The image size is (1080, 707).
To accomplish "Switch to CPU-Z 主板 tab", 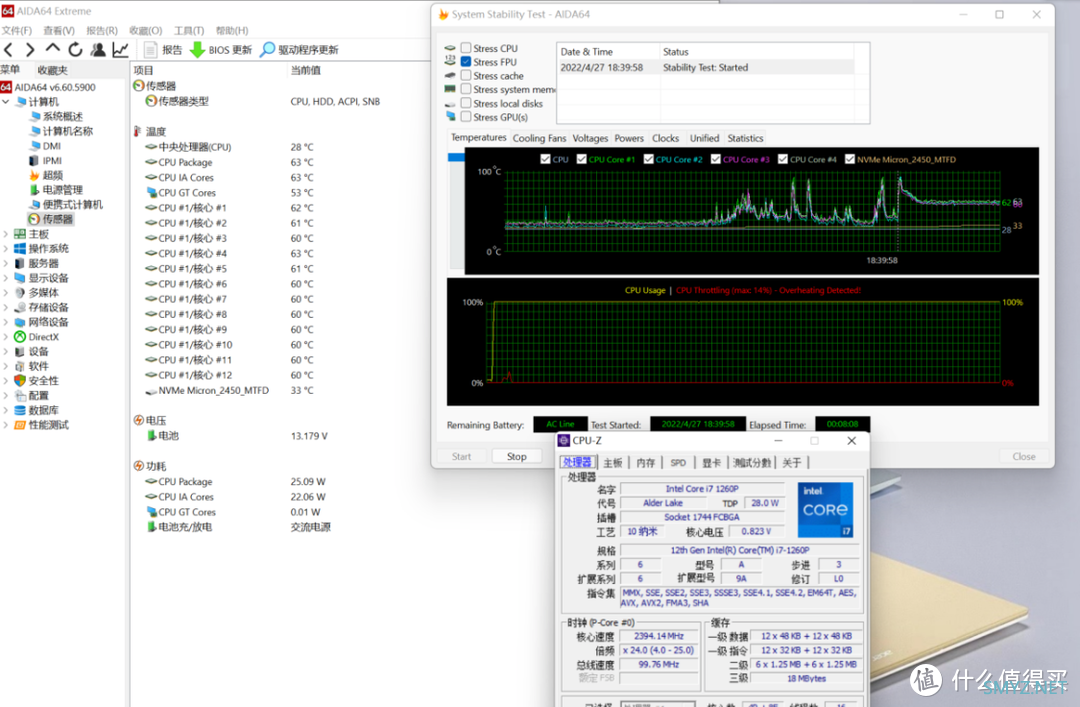I will [612, 462].
